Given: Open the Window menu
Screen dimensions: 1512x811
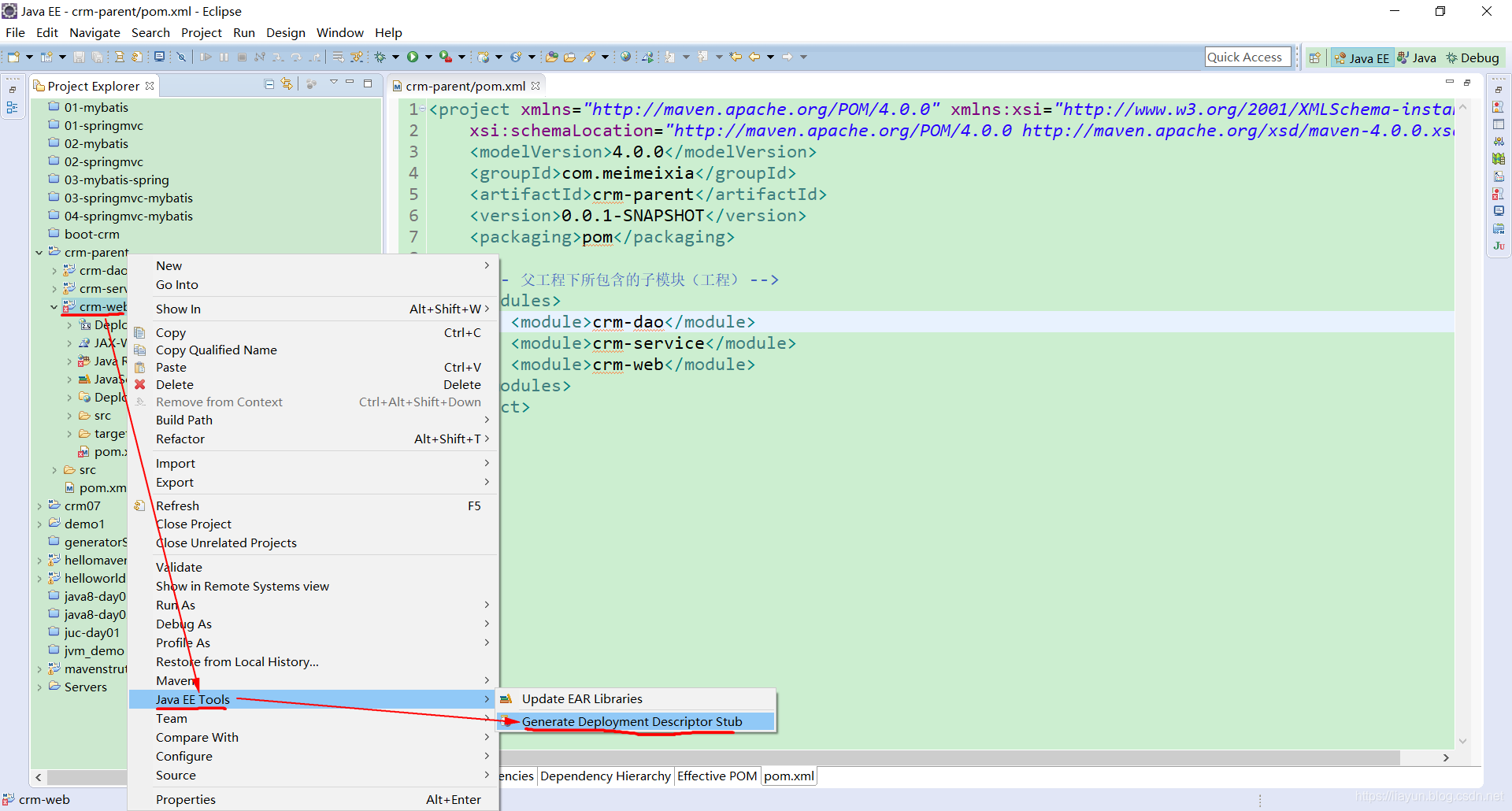Looking at the screenshot, I should click(x=339, y=32).
